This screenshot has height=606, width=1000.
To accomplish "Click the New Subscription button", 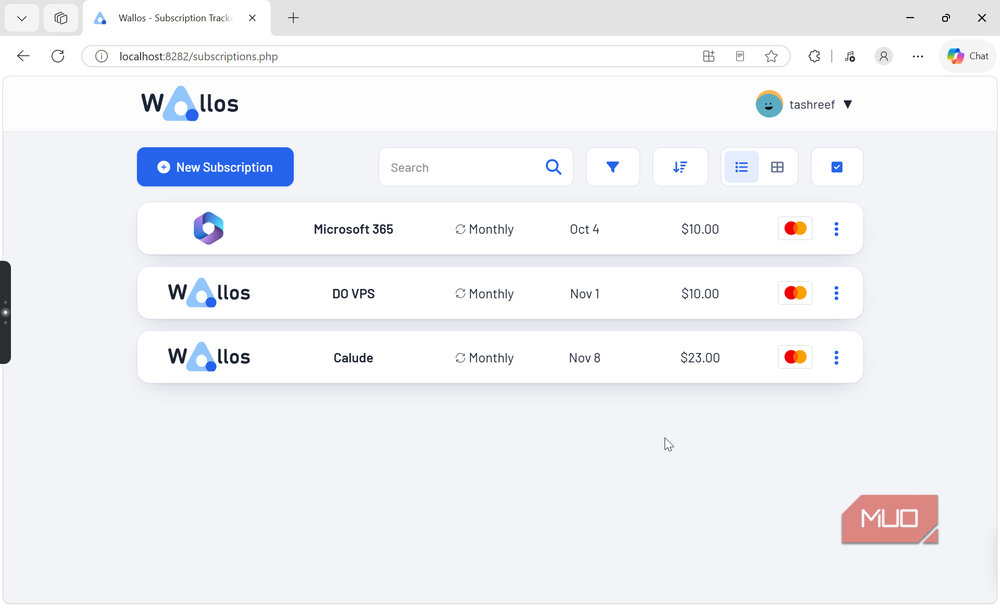I will [215, 167].
